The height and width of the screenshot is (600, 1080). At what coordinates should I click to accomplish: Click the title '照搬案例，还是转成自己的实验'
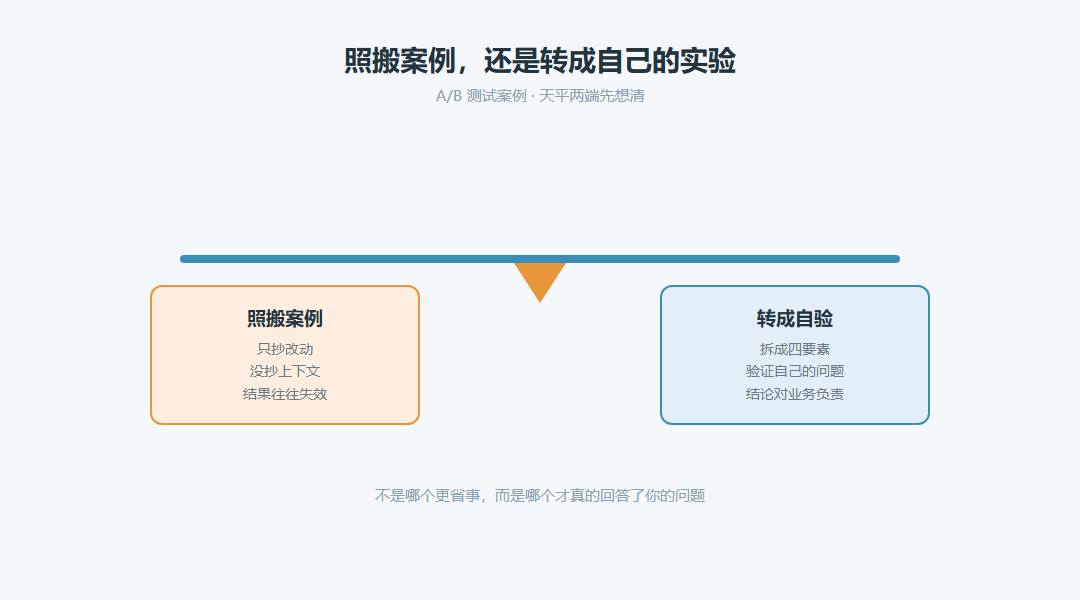[540, 61]
